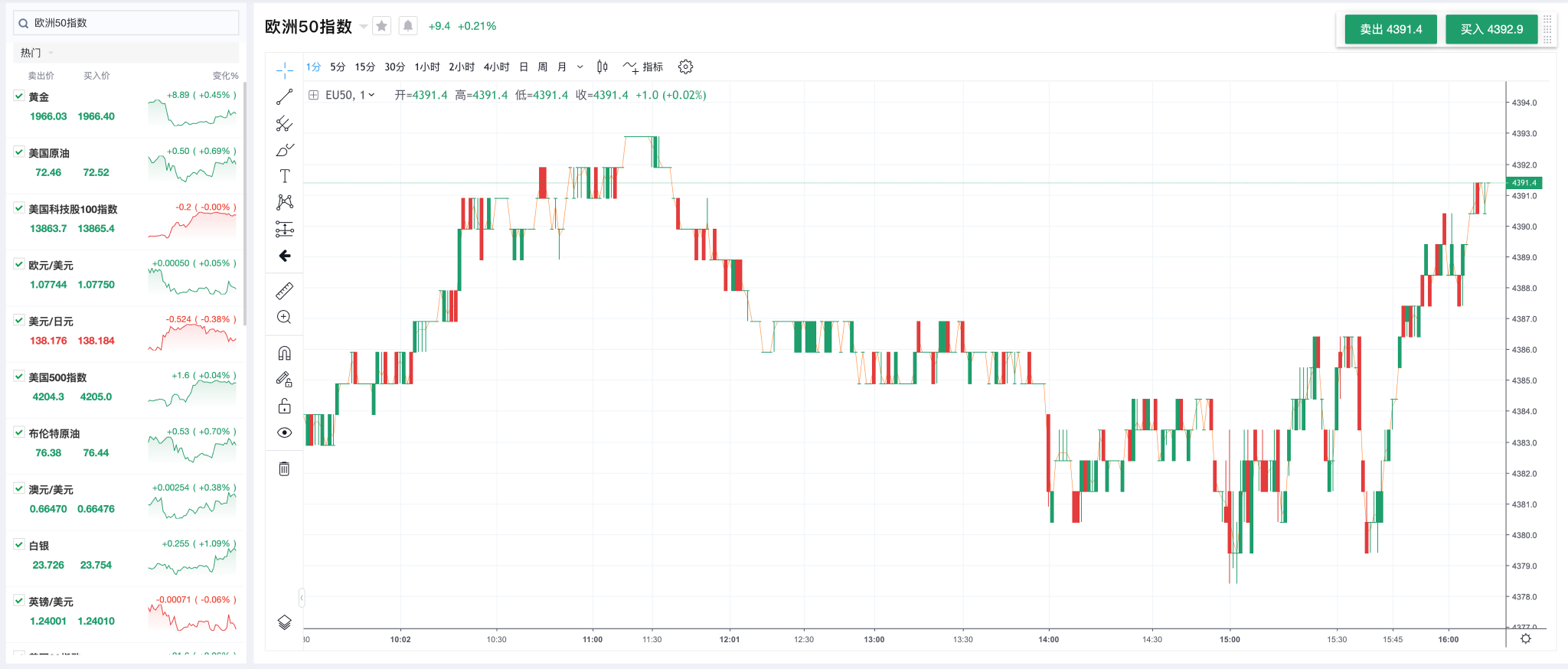Click the trash icon to remove drawings
The width and height of the screenshot is (1568, 669).
coord(284,468)
